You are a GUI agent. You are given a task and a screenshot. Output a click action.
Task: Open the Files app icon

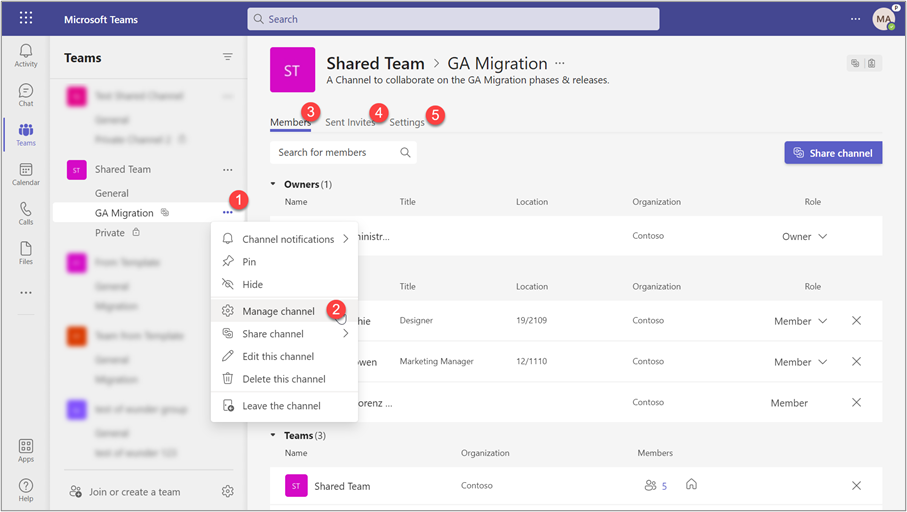pyautogui.click(x=26, y=253)
